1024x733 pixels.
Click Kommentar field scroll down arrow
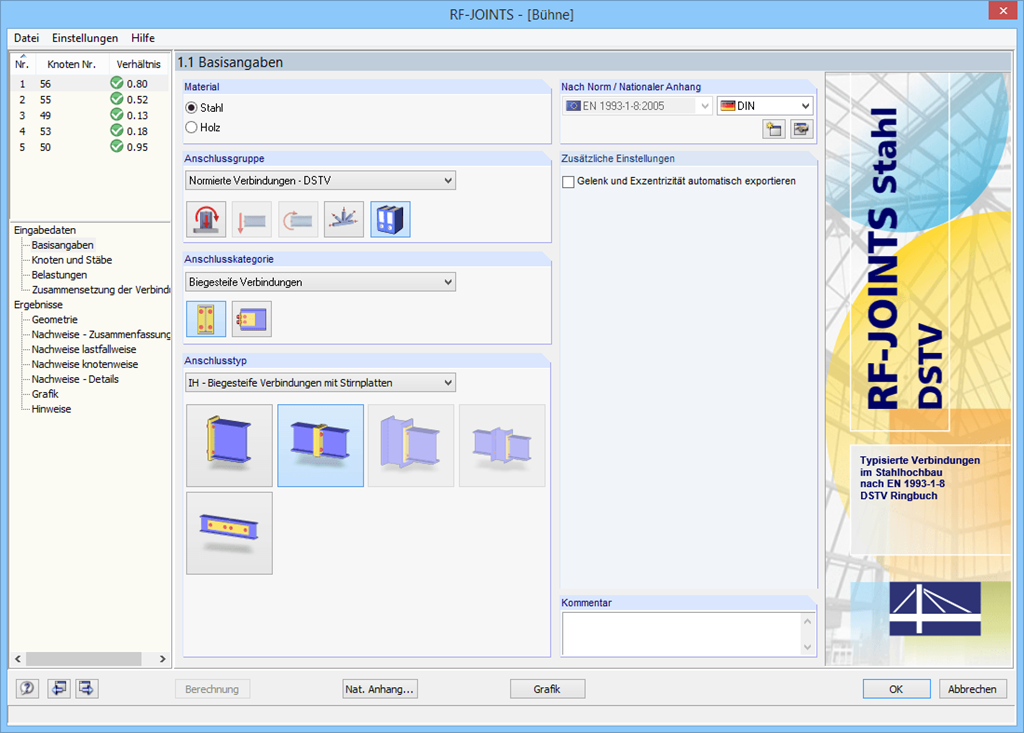(808, 647)
